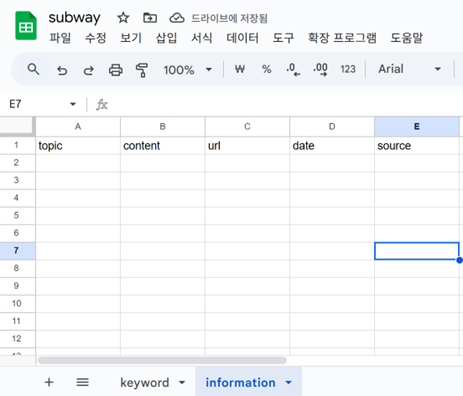
Task: Open the Google Sheets home icon
Action: 26,26
